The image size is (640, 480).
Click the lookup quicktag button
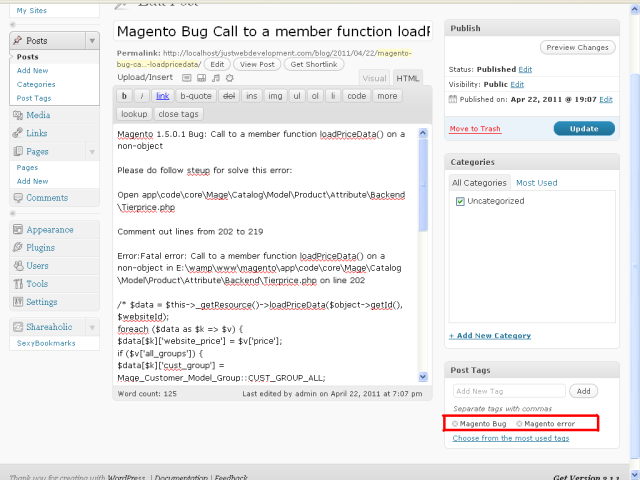[x=134, y=114]
